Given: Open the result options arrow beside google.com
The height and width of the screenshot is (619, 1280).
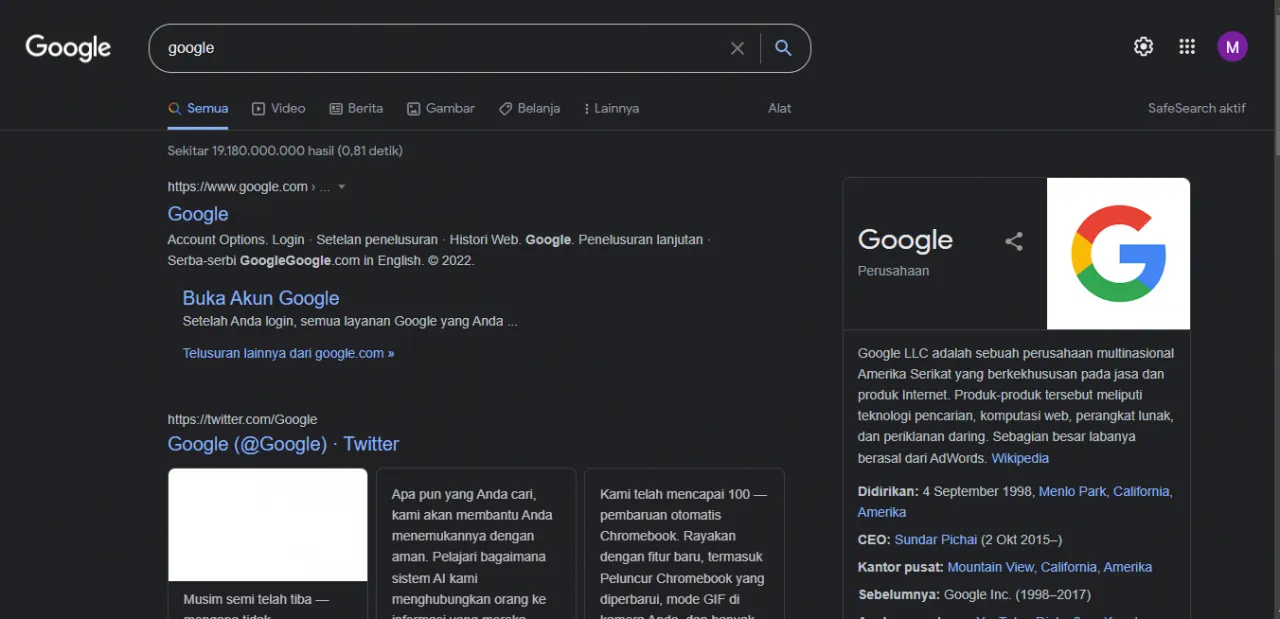Looking at the screenshot, I should point(341,187).
